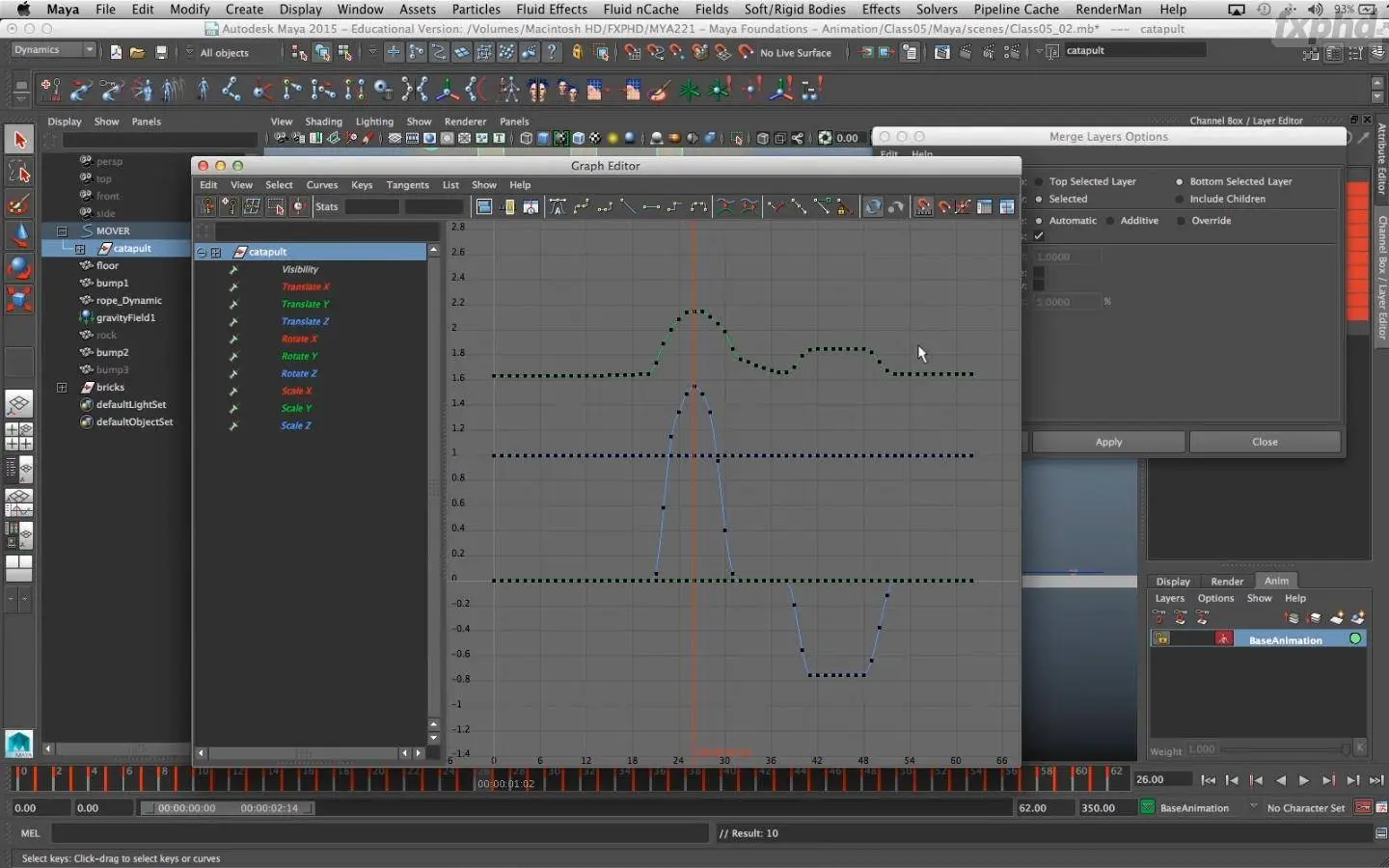The height and width of the screenshot is (868, 1389).
Task: Select the Translate Y channel in Graph Editor
Action: coord(306,305)
